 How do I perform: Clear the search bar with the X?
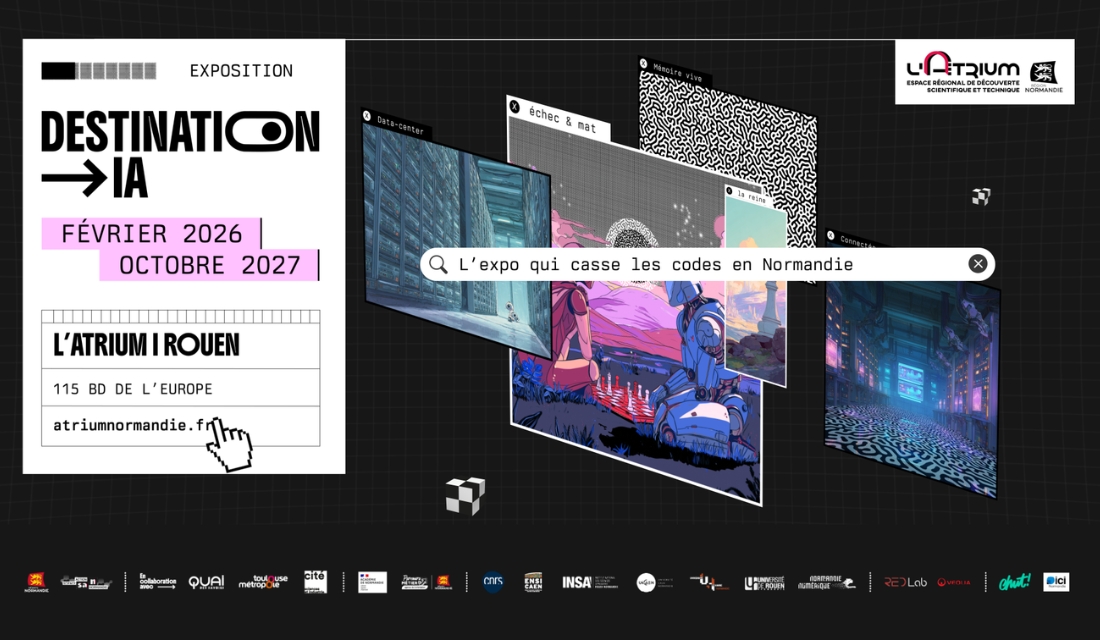(x=977, y=264)
